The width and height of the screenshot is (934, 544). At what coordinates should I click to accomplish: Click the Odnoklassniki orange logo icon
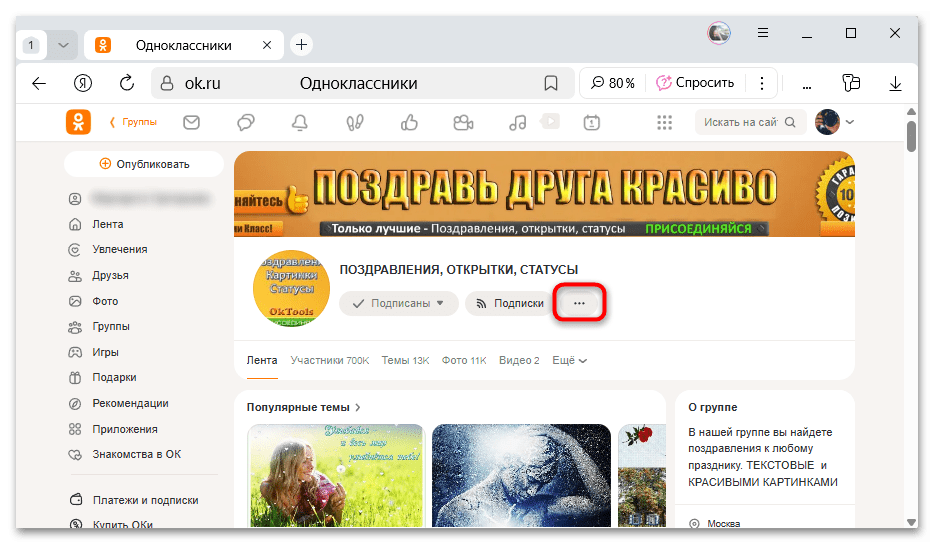(x=78, y=122)
